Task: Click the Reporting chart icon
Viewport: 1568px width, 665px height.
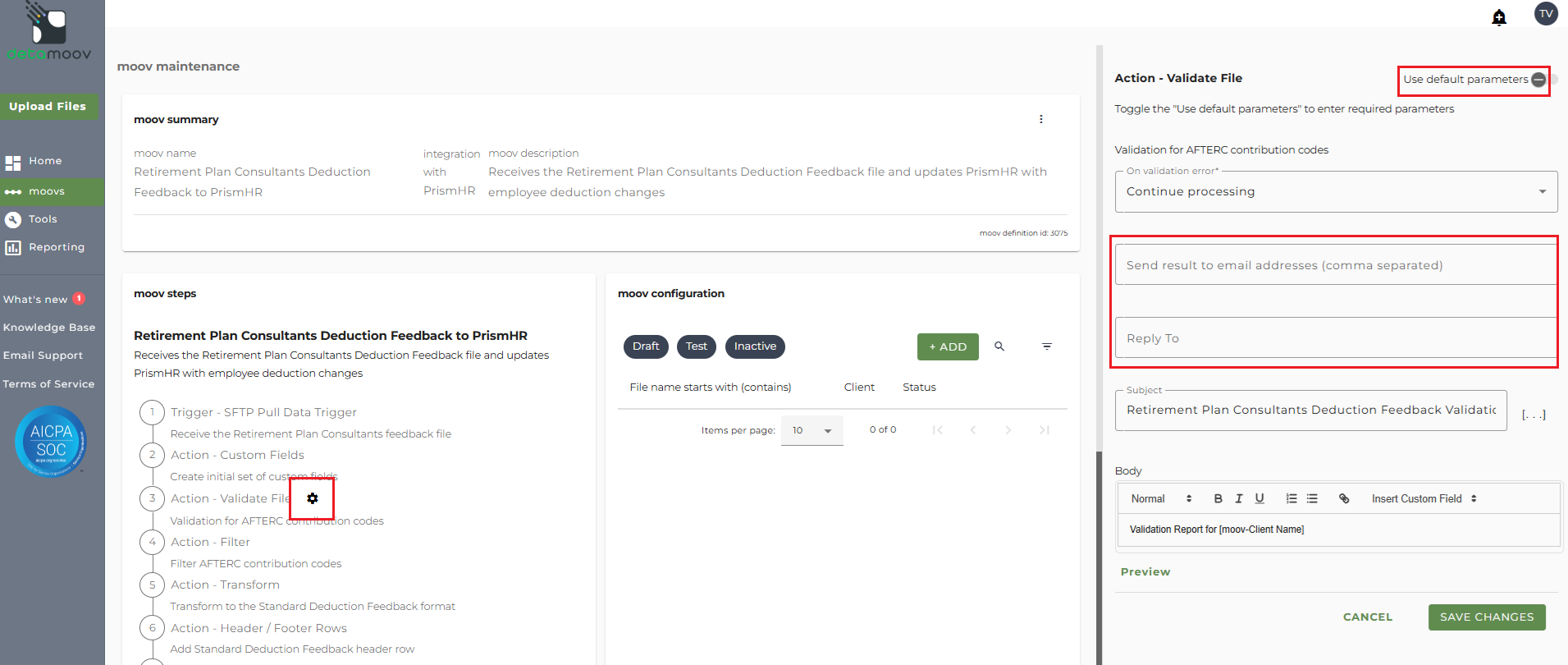Action: pyautogui.click(x=13, y=248)
